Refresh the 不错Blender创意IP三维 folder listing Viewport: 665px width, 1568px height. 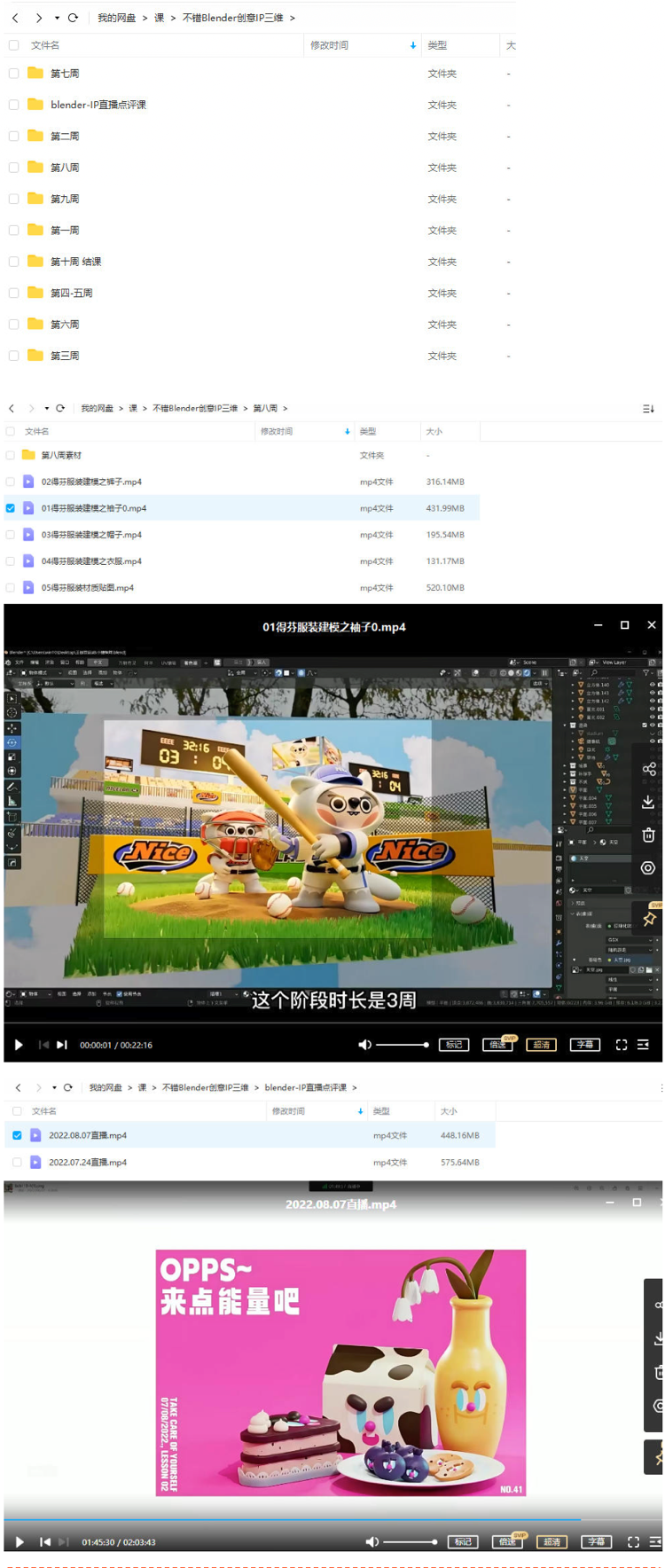point(73,18)
